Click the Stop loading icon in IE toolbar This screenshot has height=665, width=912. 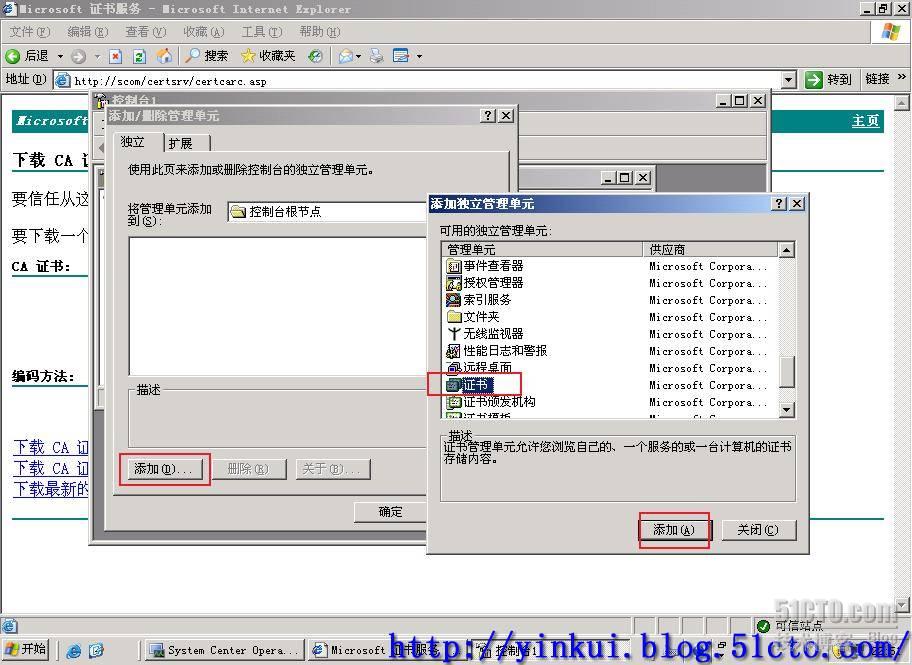pos(116,56)
